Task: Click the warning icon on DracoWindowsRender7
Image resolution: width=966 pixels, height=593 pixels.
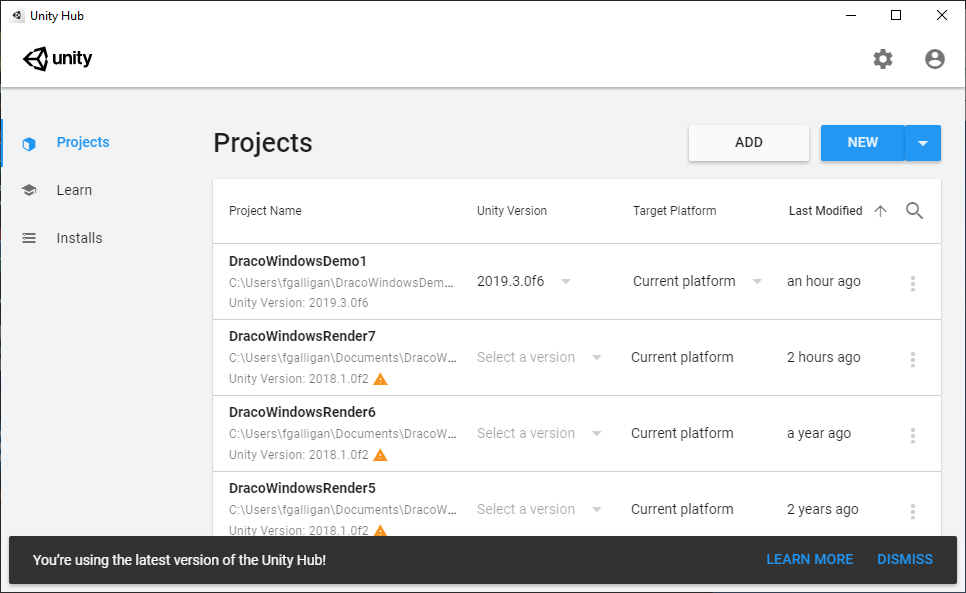Action: click(381, 379)
